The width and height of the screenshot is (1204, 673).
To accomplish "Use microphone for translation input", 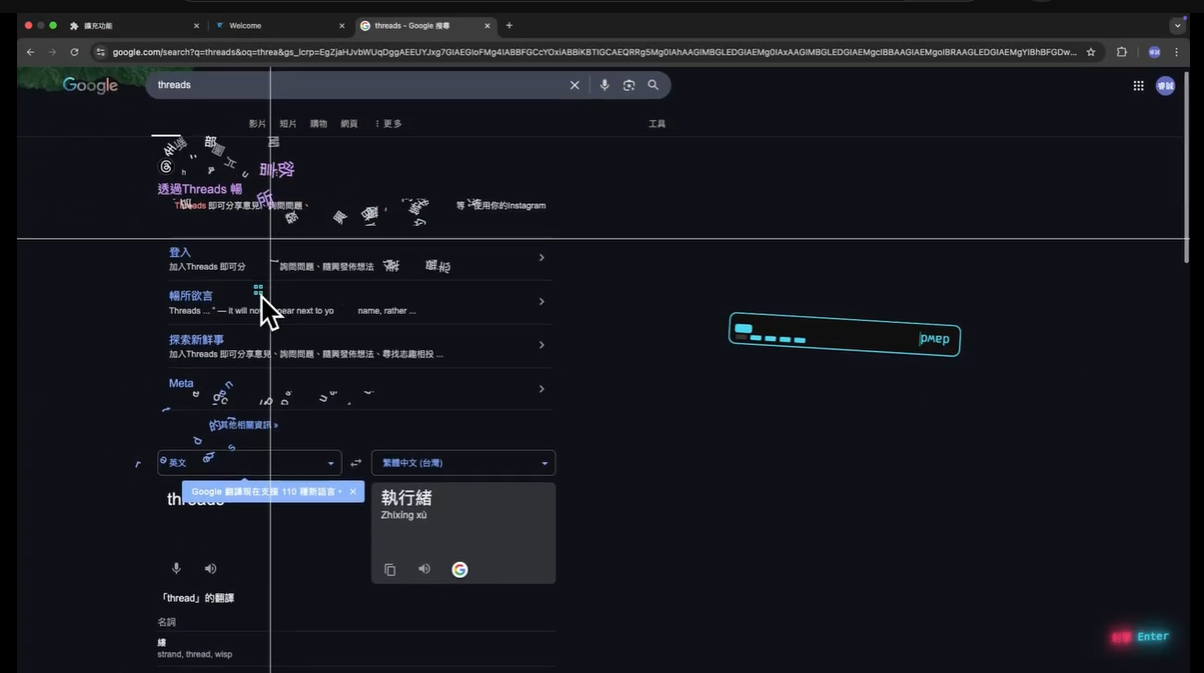I will point(176,568).
